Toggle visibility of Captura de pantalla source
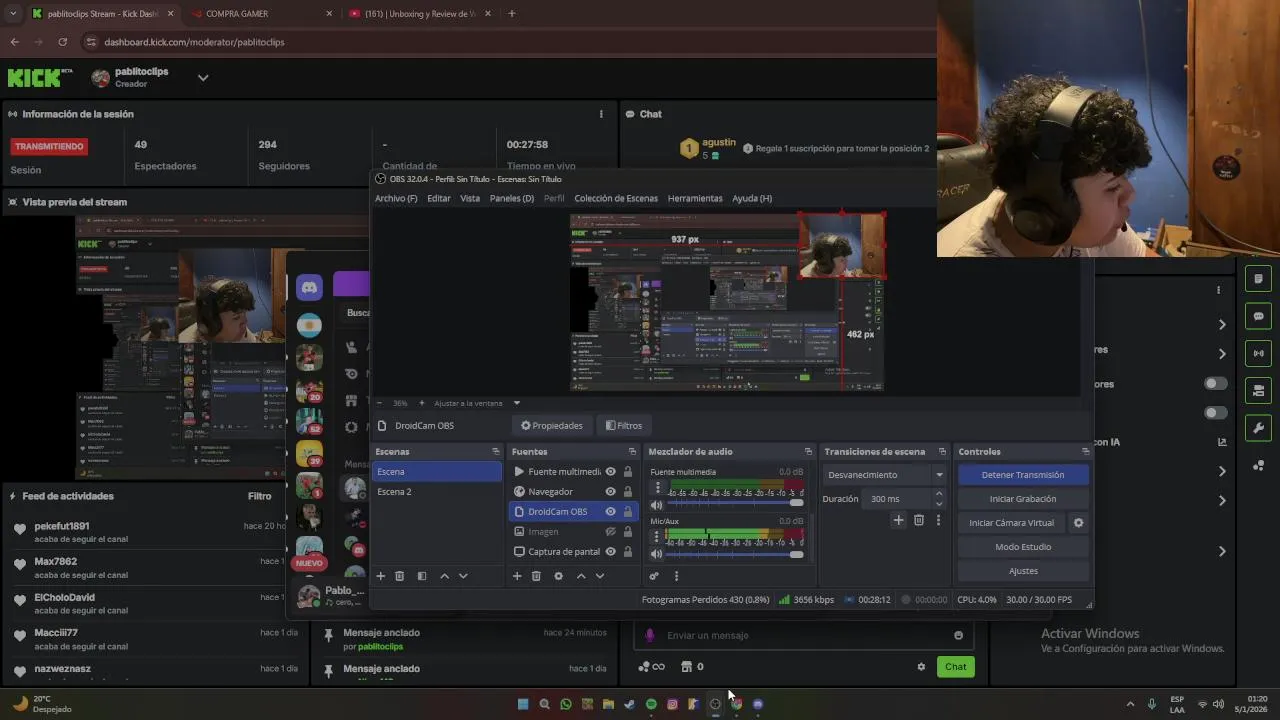The image size is (1280, 720). coord(610,552)
